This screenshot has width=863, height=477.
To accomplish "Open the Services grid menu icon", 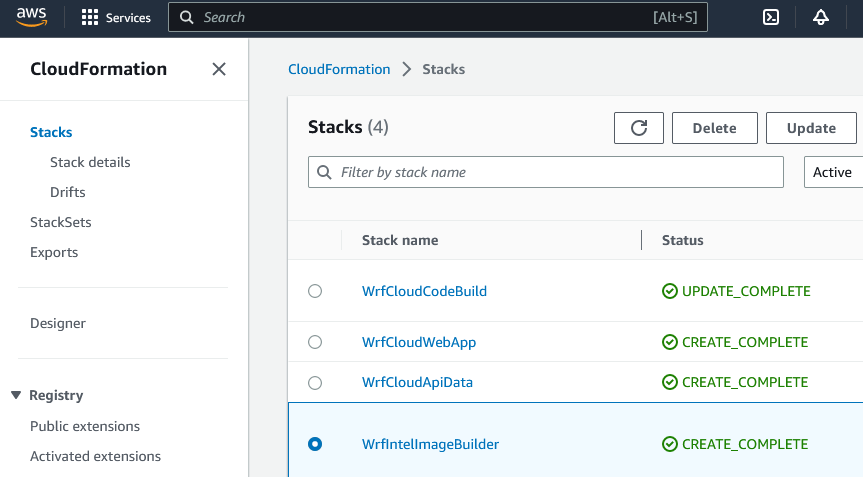I will tap(90, 18).
